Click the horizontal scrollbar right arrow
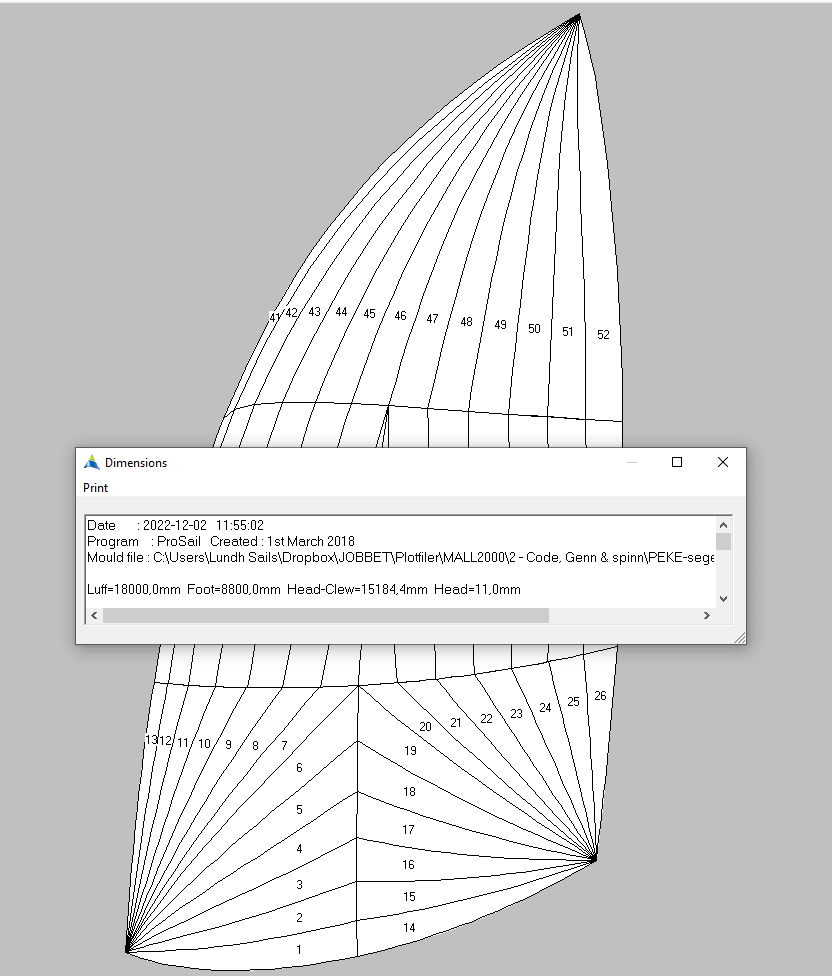This screenshot has width=832, height=976. pyautogui.click(x=707, y=616)
